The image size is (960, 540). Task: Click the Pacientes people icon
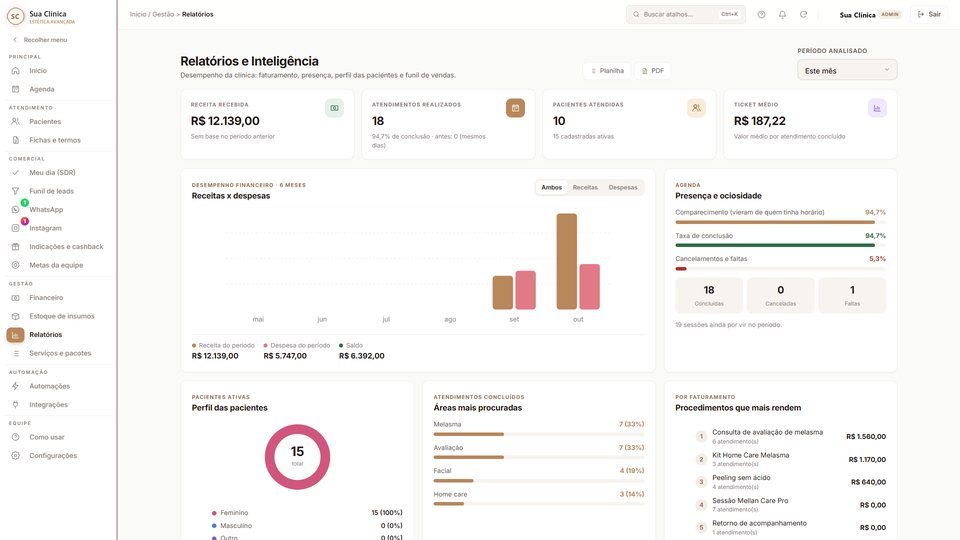coord(15,122)
